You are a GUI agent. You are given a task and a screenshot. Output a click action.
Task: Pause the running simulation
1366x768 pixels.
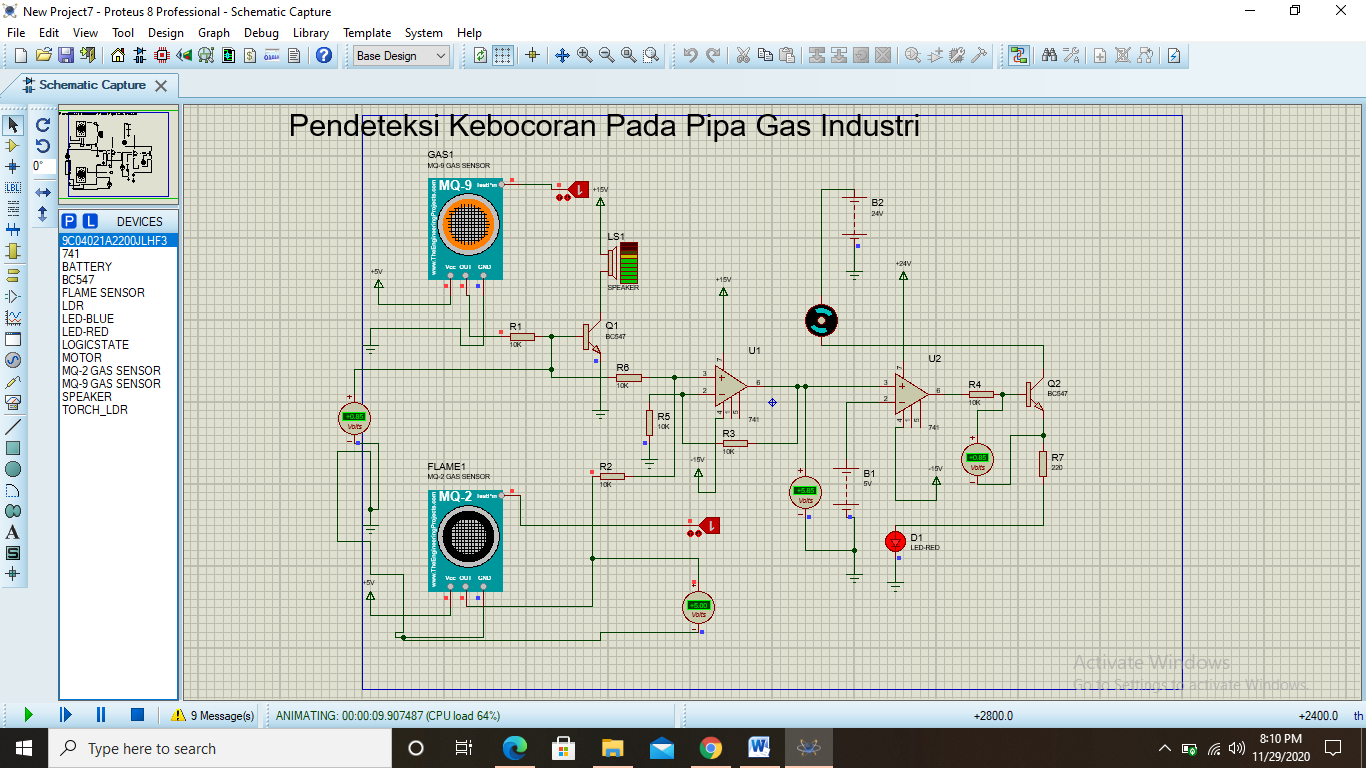pyautogui.click(x=99, y=715)
